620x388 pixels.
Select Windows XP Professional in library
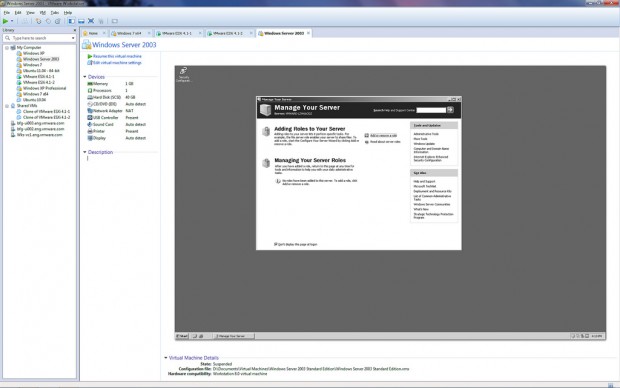44,88
